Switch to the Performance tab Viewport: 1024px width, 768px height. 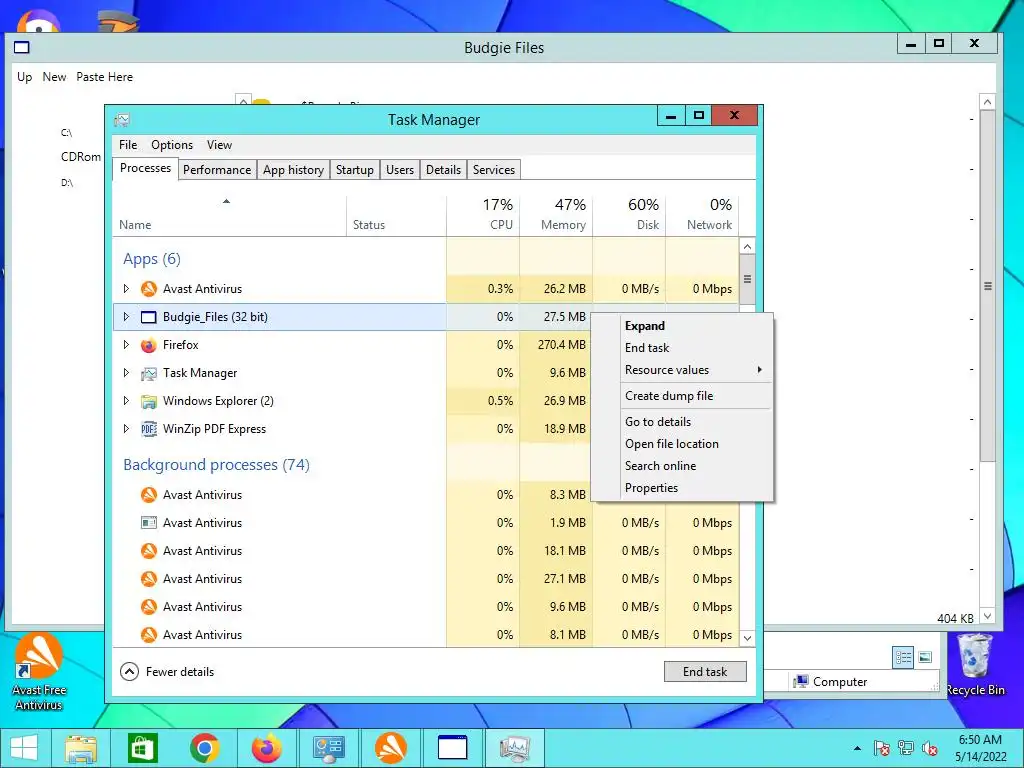tap(217, 170)
